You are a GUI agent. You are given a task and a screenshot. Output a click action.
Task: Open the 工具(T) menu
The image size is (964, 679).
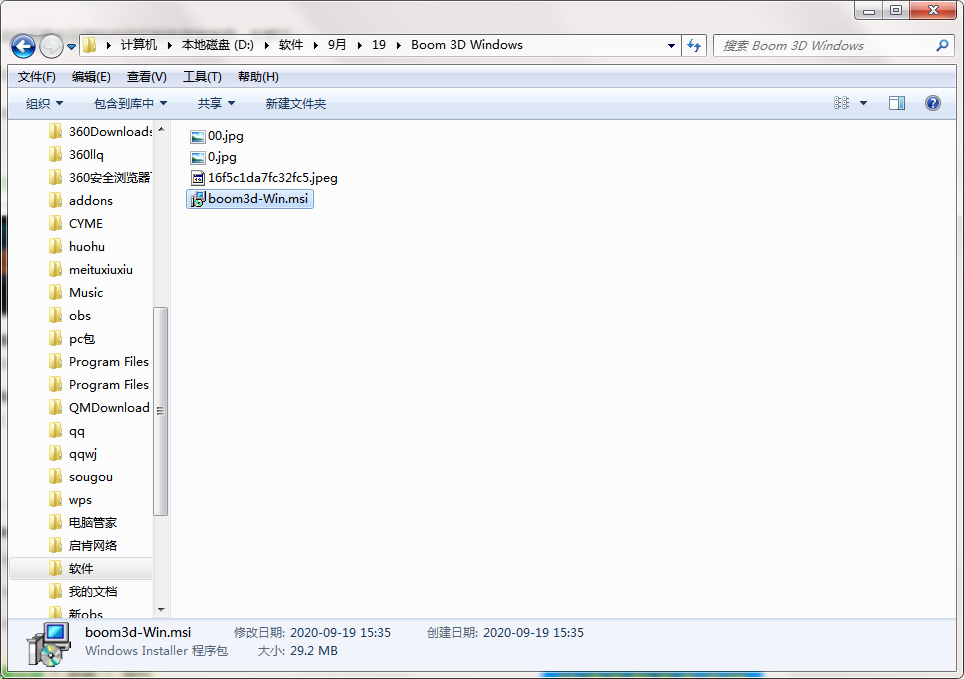pos(202,77)
